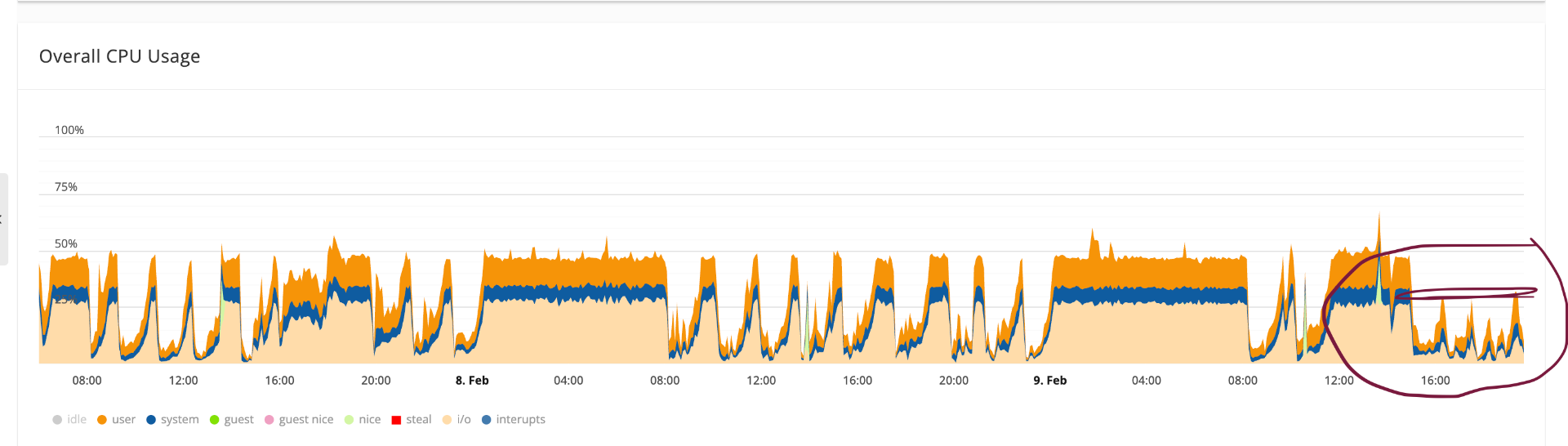1568x446 pixels.
Task: Click the 04:00 axis label after 9. Feb
Action: coord(1147,381)
